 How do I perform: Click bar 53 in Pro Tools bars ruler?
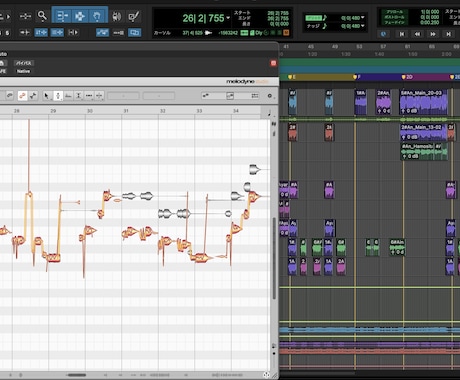[359, 47]
